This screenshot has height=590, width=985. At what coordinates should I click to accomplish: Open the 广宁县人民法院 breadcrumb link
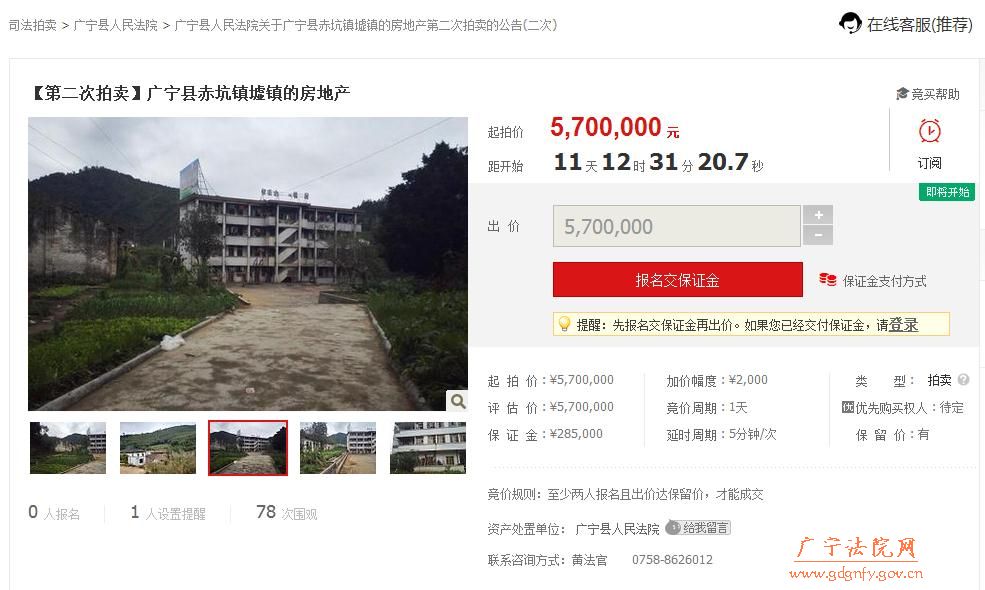click(116, 25)
